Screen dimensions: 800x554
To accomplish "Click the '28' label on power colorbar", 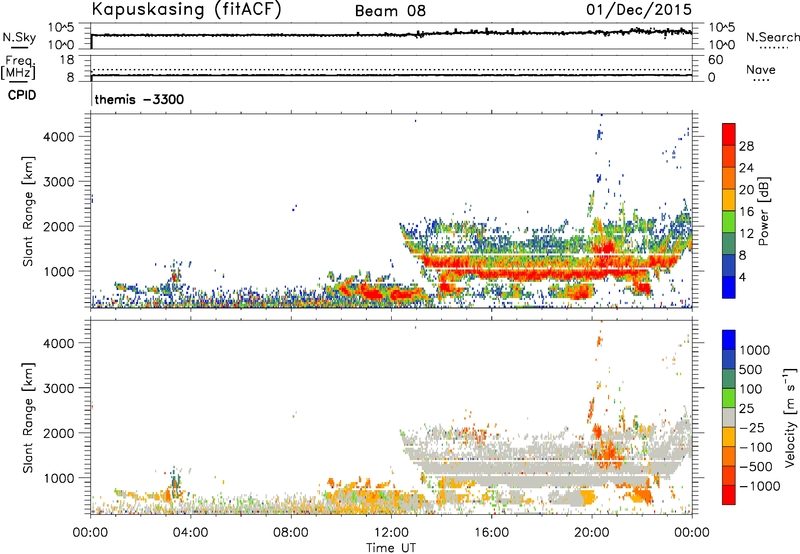I will click(746, 146).
